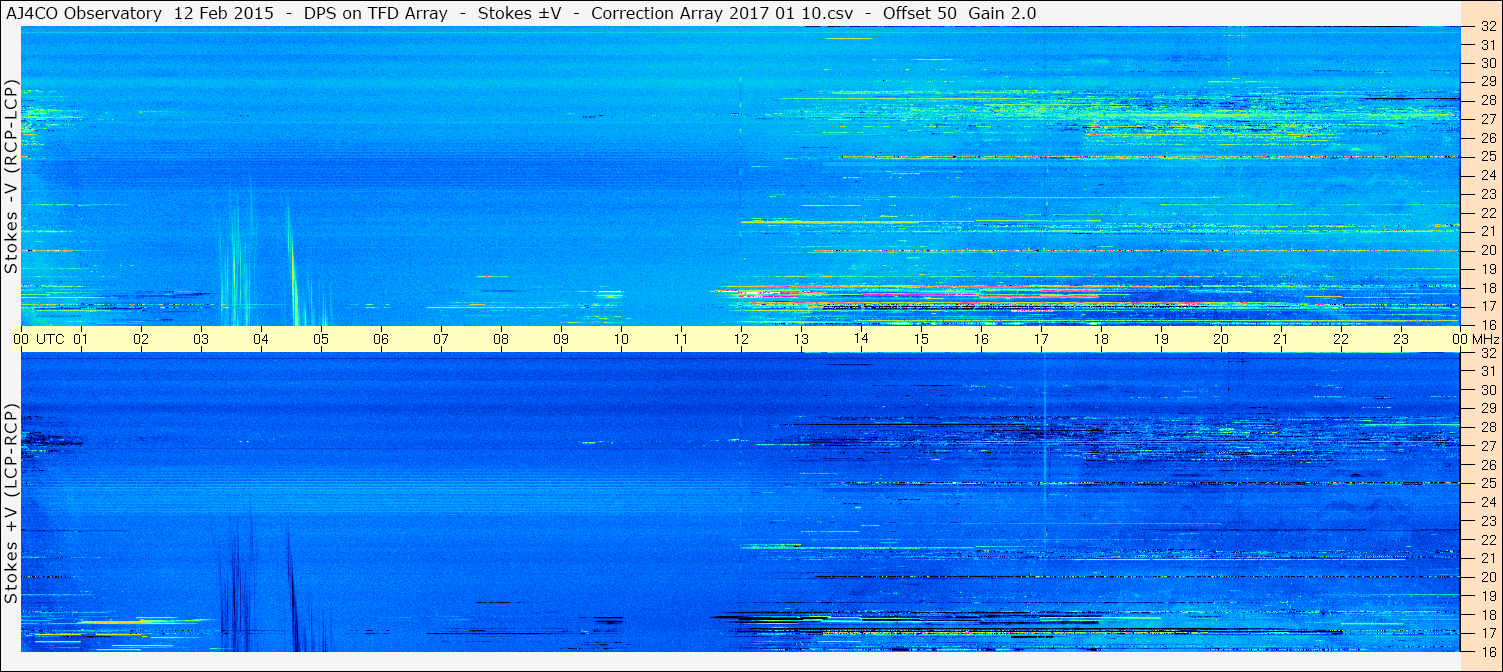Image resolution: width=1503 pixels, height=672 pixels.
Task: Select the 23 hour marker on time axis
Action: [1401, 339]
